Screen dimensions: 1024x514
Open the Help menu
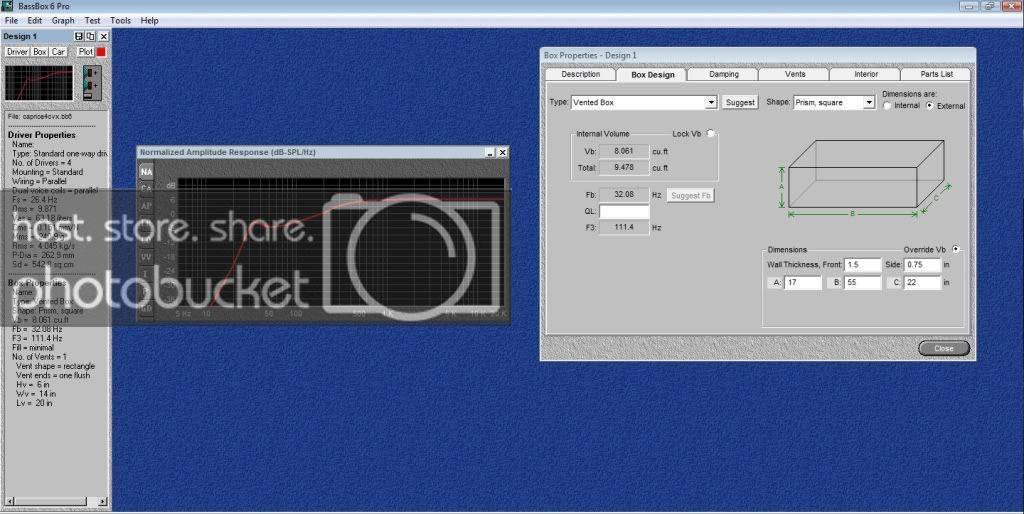150,20
